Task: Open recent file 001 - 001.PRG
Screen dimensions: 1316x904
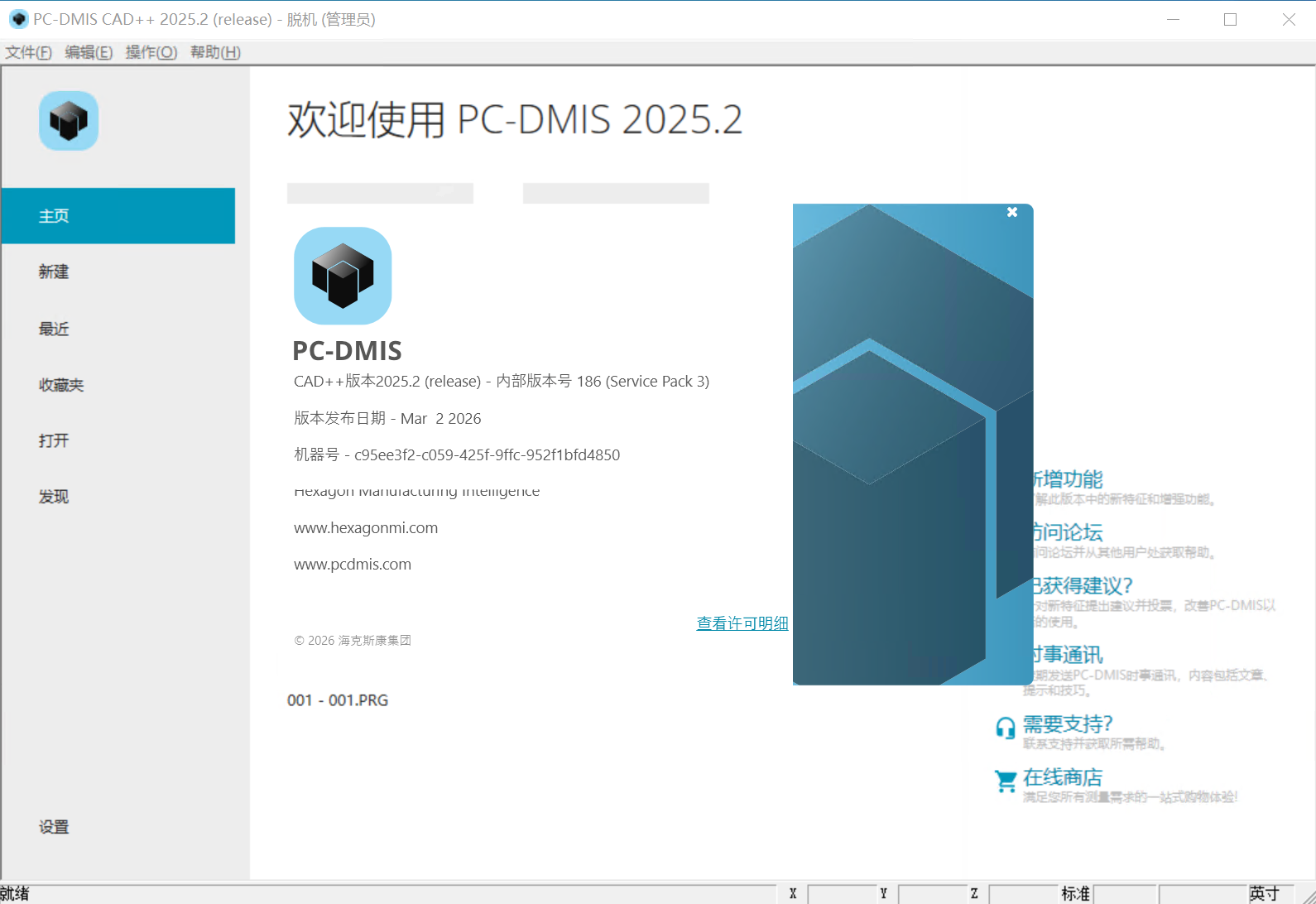Action: 338,700
